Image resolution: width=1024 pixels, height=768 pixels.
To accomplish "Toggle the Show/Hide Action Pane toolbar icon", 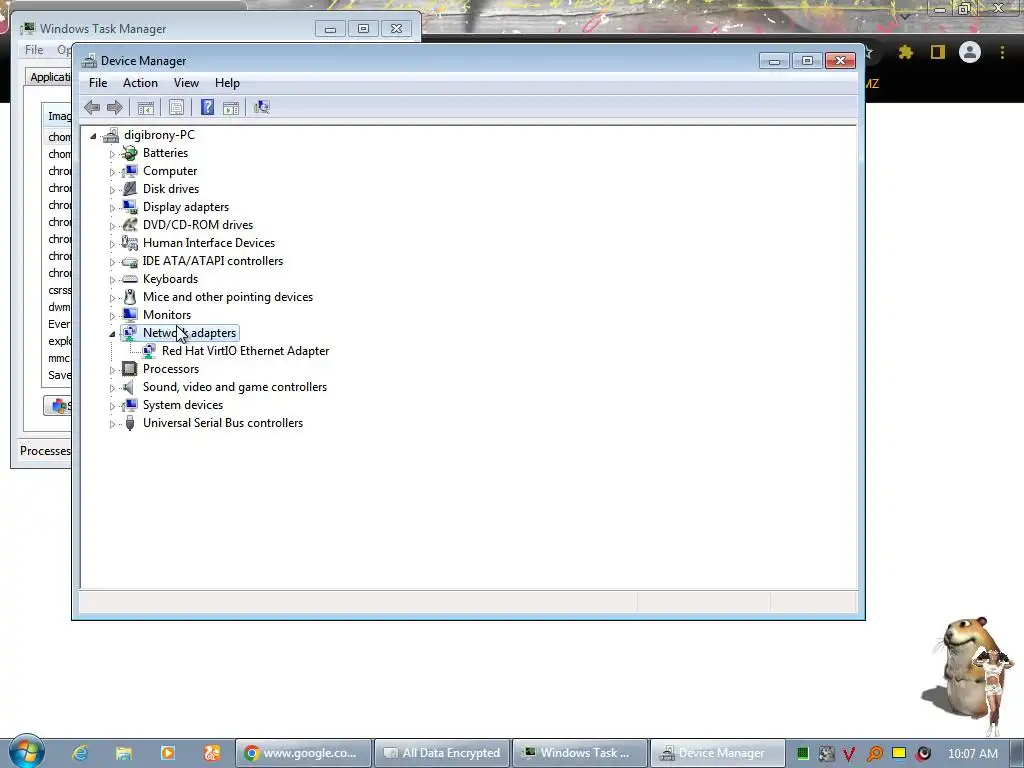I will pos(231,108).
